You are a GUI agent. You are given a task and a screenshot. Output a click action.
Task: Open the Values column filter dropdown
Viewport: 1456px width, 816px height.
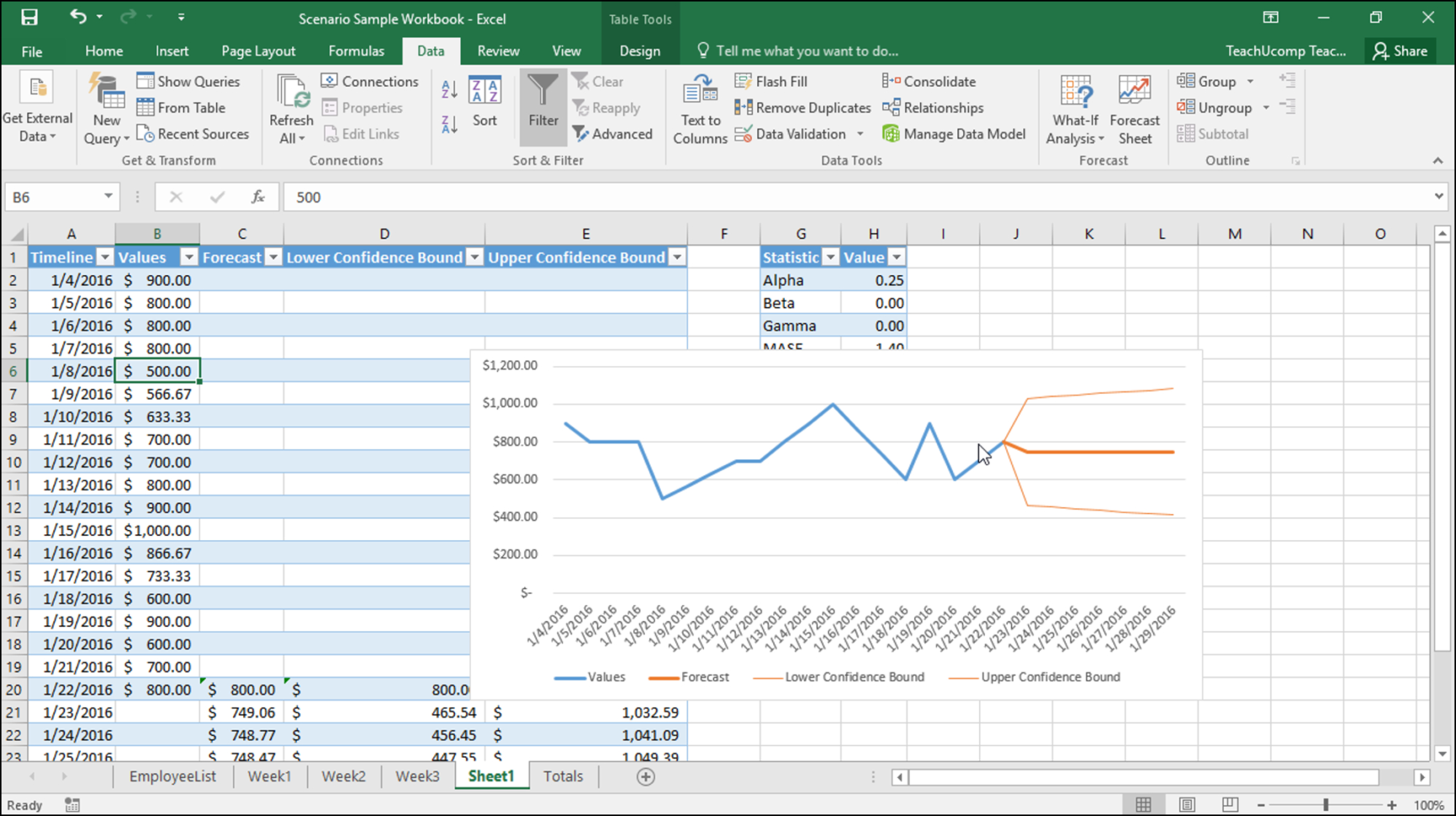[188, 257]
